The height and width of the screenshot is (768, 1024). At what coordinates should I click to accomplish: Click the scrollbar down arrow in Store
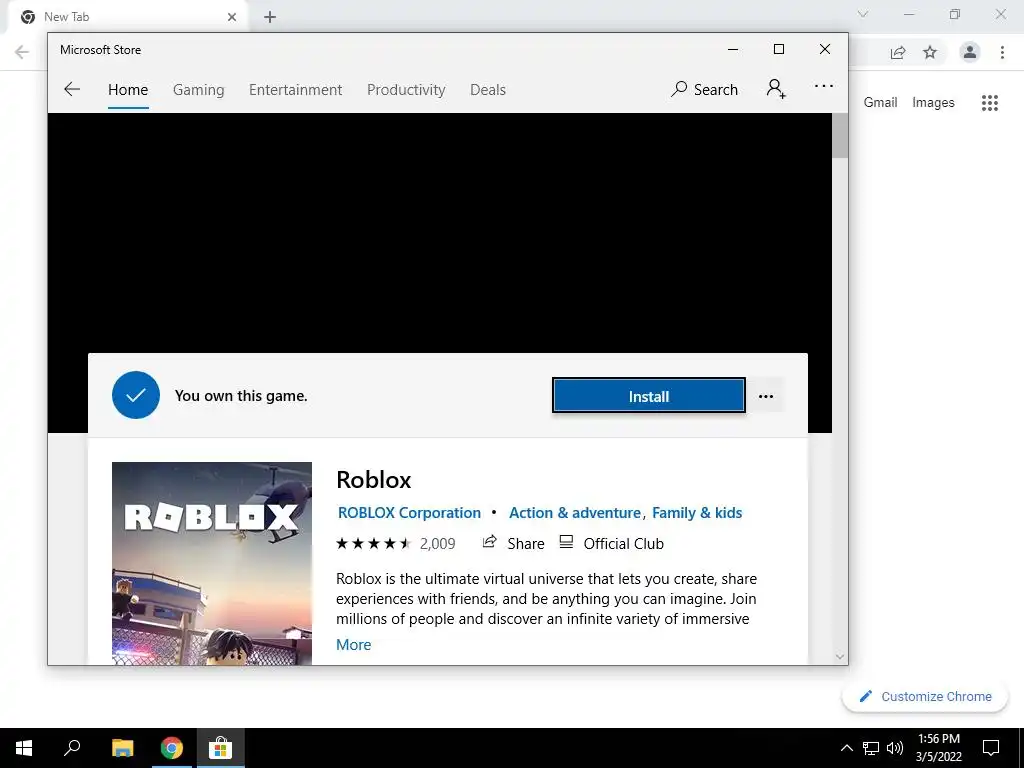click(x=840, y=656)
